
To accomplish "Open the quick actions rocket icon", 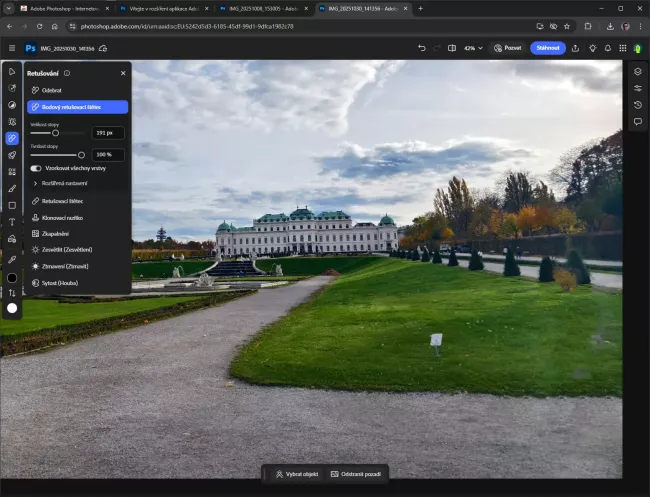I will point(12,155).
